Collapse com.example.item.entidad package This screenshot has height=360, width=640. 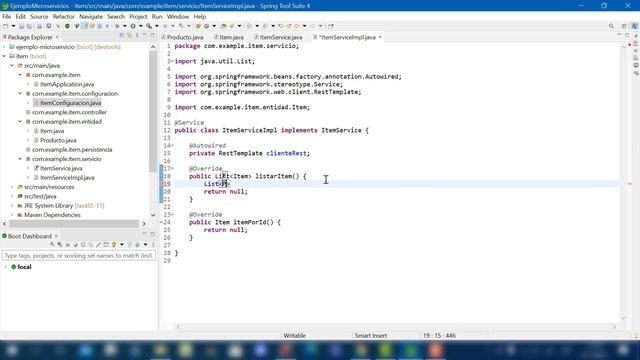[20, 122]
